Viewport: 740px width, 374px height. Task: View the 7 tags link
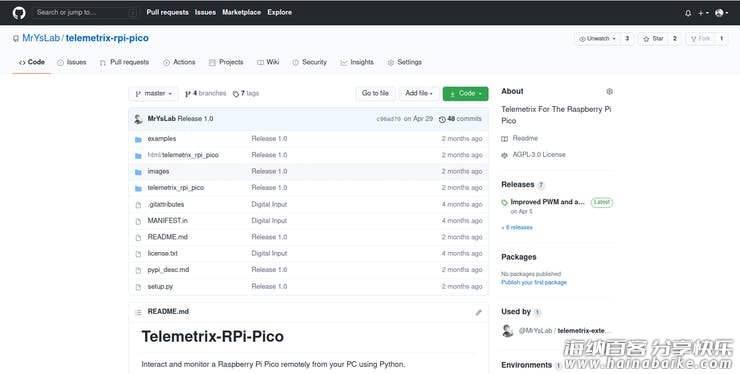pyautogui.click(x=246, y=94)
